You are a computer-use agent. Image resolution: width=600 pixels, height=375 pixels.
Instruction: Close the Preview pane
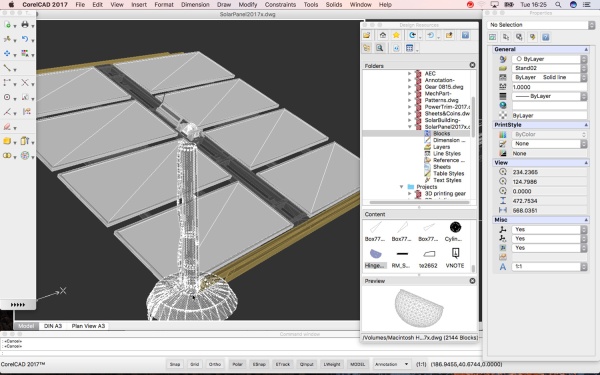(473, 280)
